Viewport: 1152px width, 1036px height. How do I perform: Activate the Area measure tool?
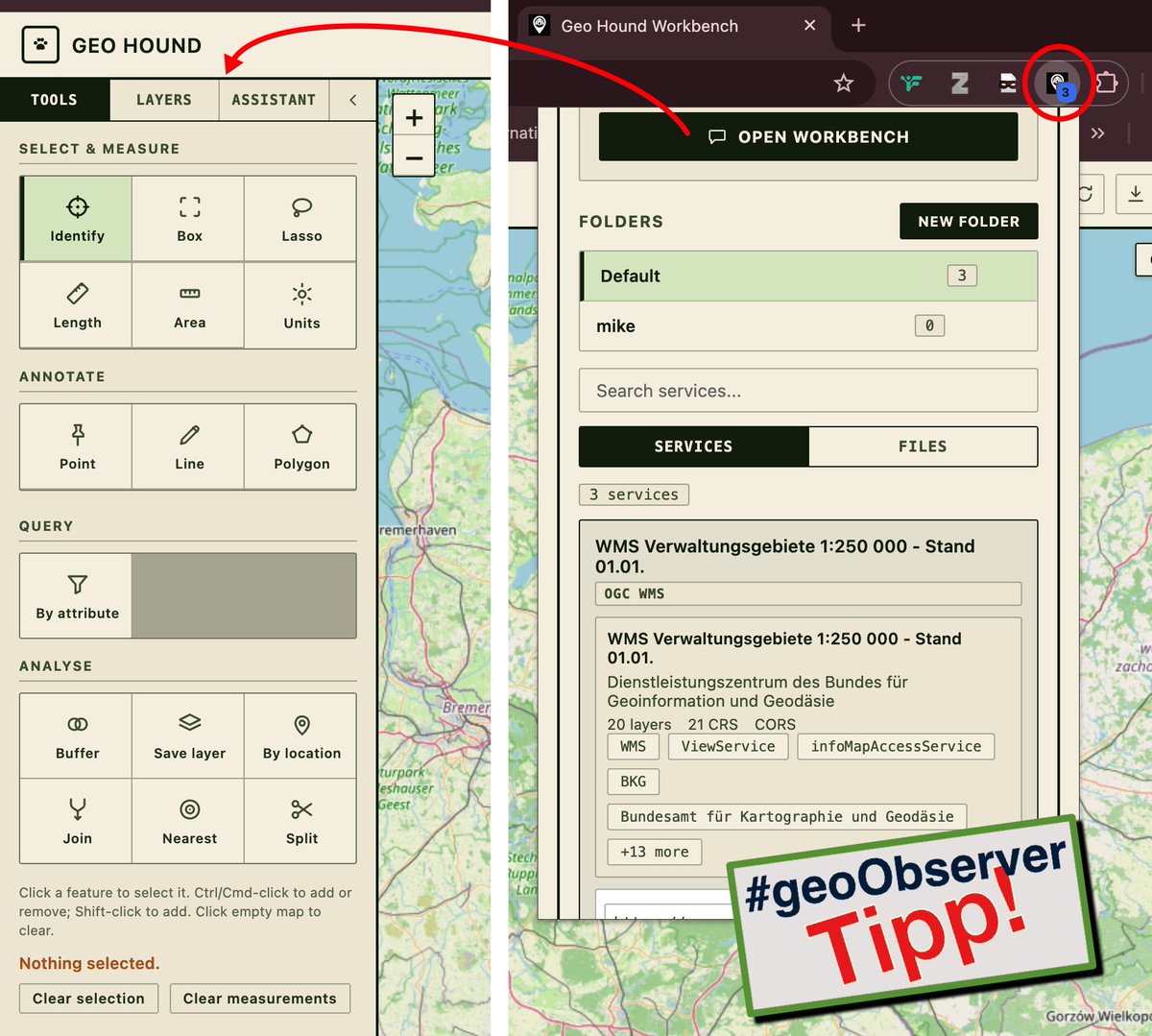point(189,306)
